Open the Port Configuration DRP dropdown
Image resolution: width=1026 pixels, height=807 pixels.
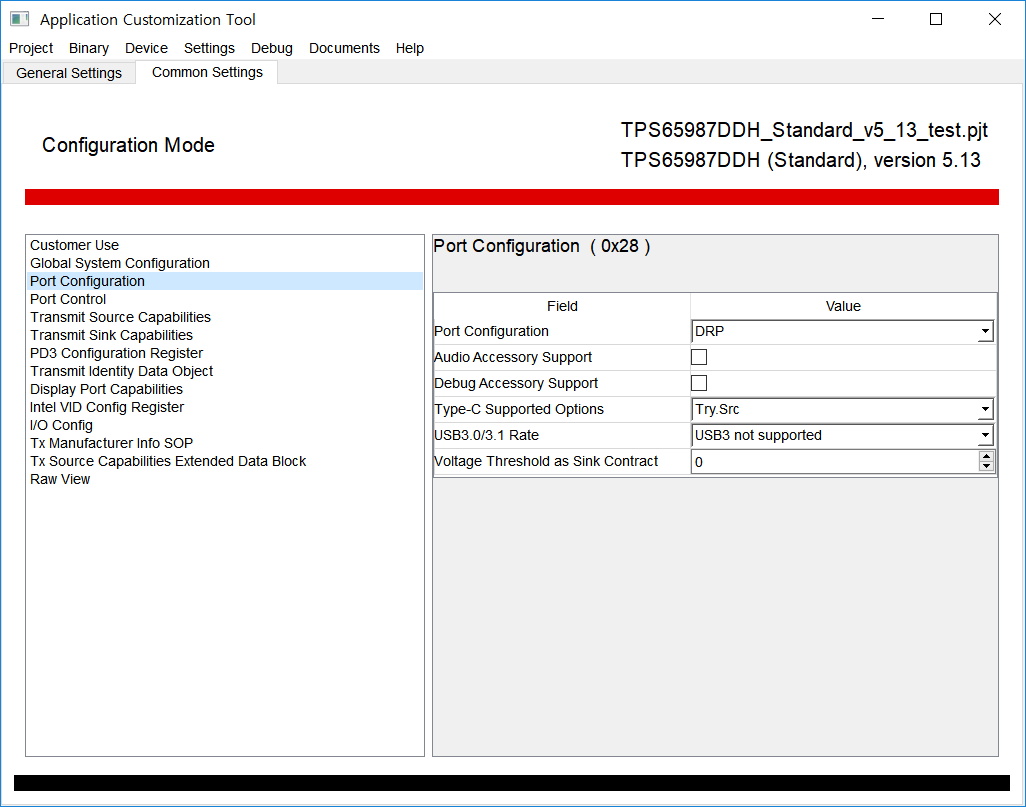[x=843, y=331]
